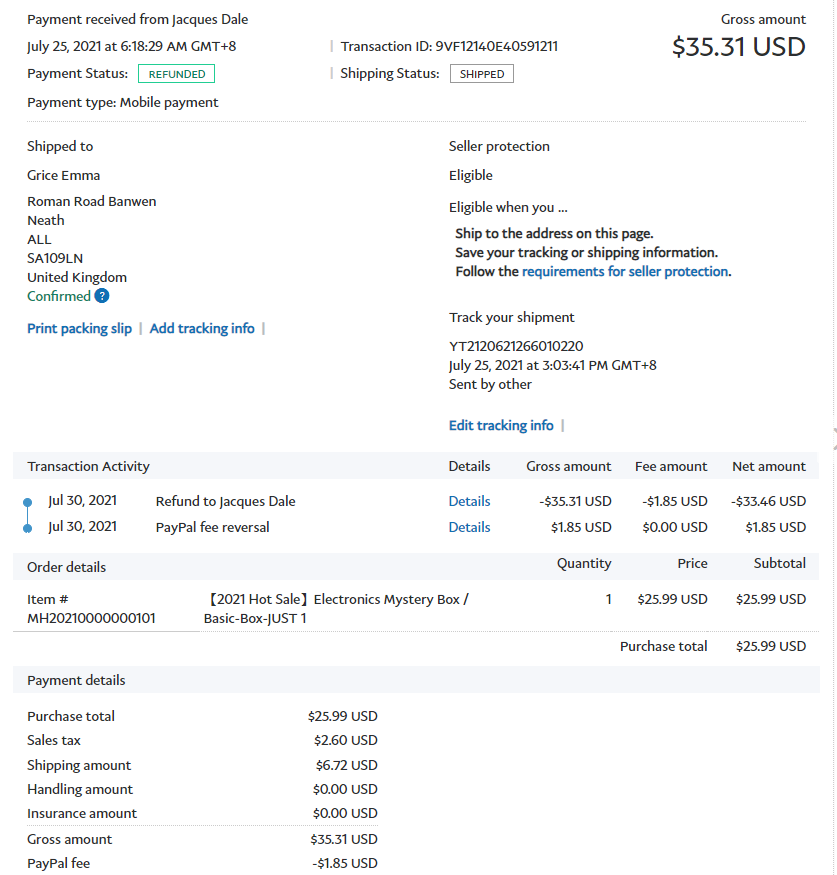Click the Transaction Activity section header
Screen dimensions: 837x875
tap(88, 466)
